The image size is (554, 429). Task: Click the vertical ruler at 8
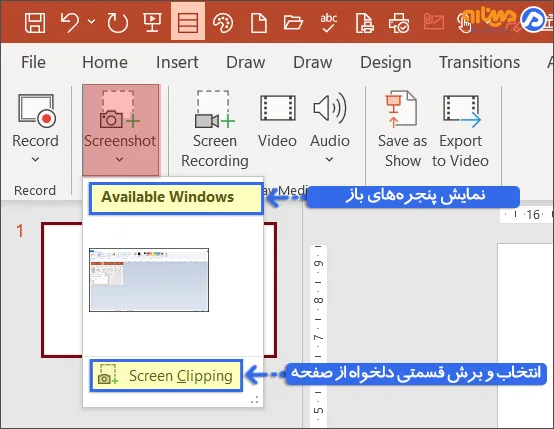318,300
